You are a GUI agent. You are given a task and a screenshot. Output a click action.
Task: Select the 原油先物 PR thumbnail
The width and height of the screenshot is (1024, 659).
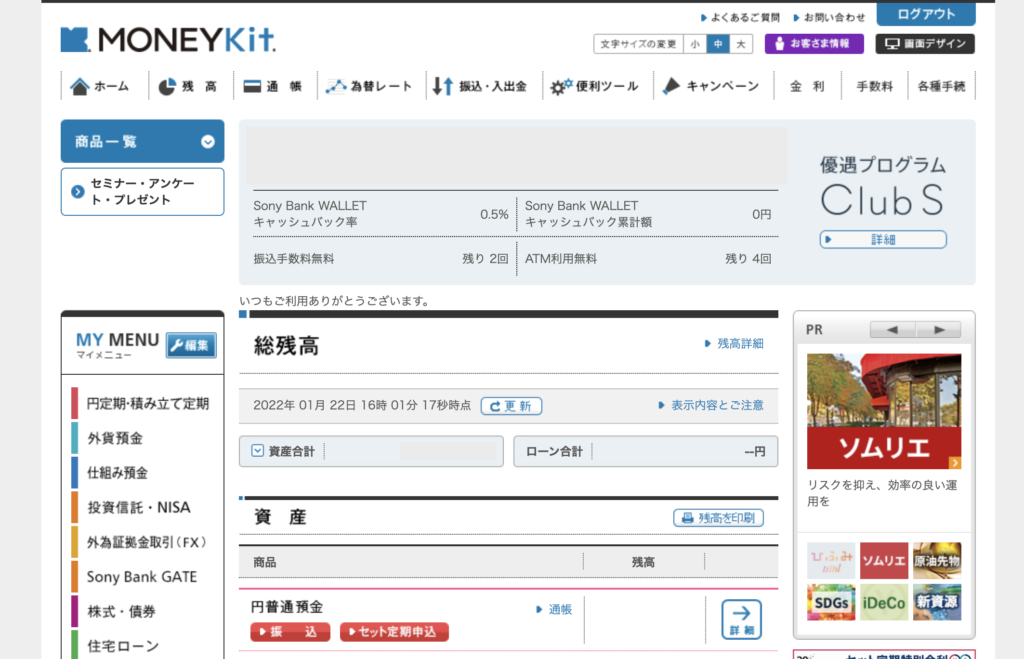click(937, 560)
